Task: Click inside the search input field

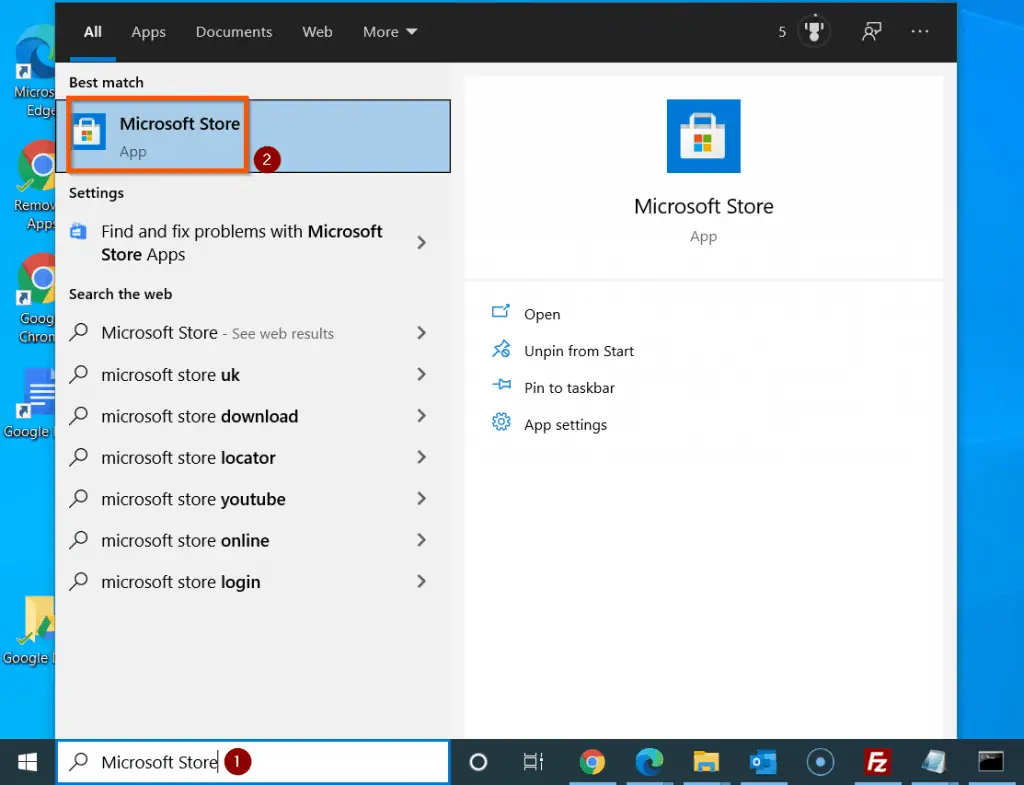Action: [250, 762]
